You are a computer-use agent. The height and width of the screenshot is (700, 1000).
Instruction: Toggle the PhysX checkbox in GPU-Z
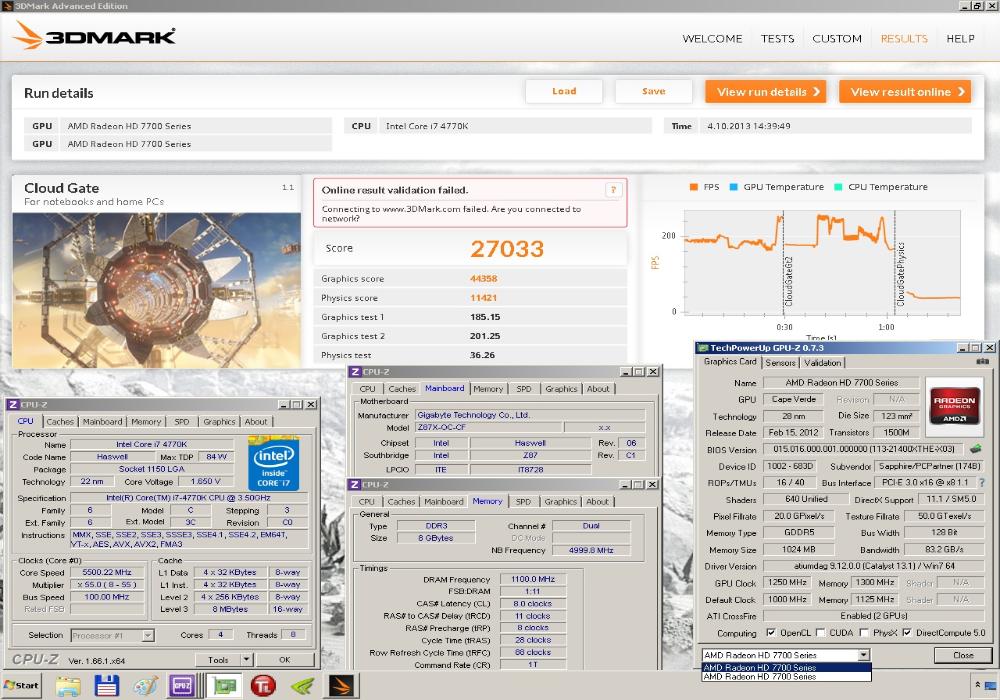[x=864, y=632]
